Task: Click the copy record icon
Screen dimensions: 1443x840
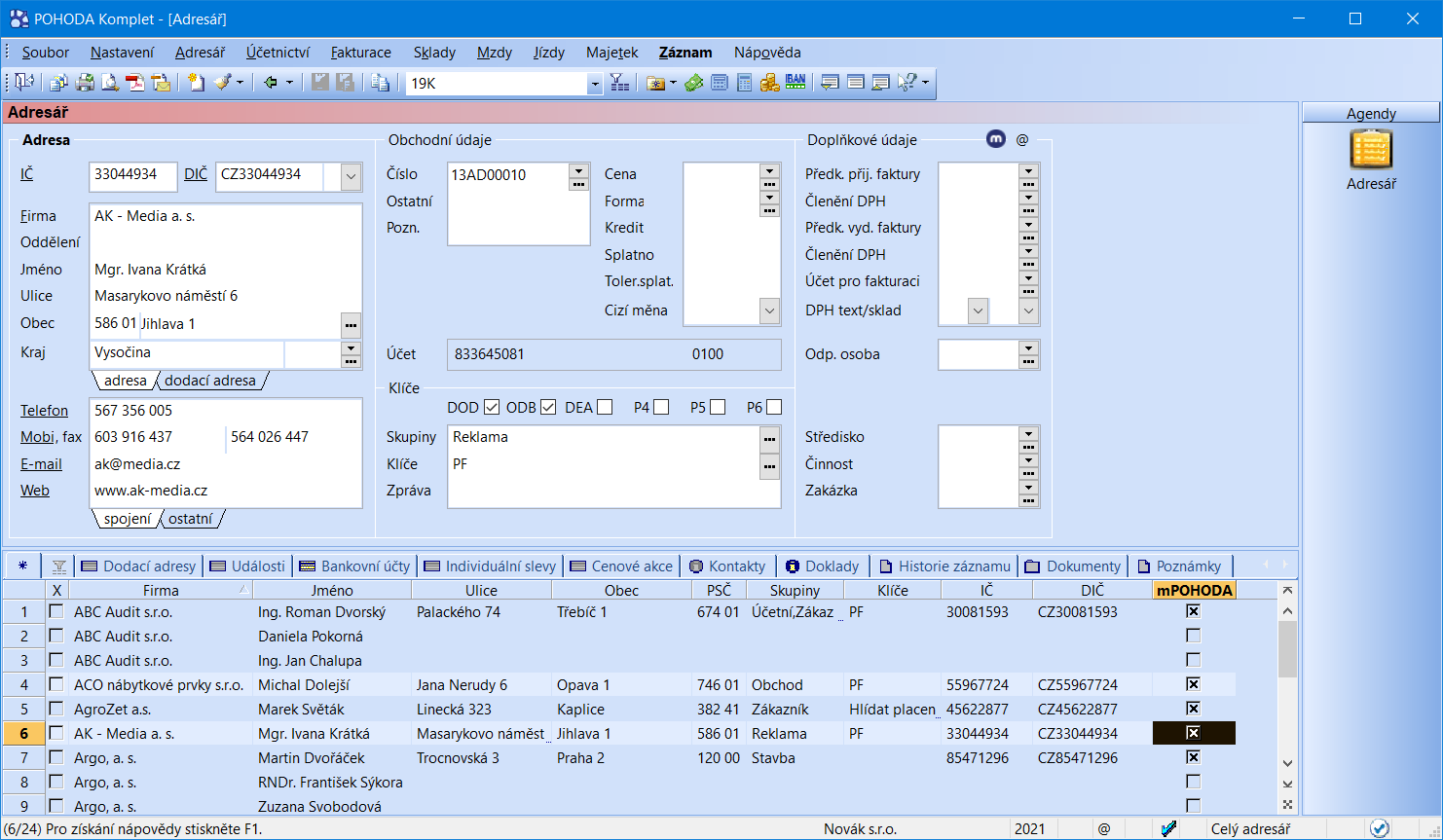Action: pos(381,84)
